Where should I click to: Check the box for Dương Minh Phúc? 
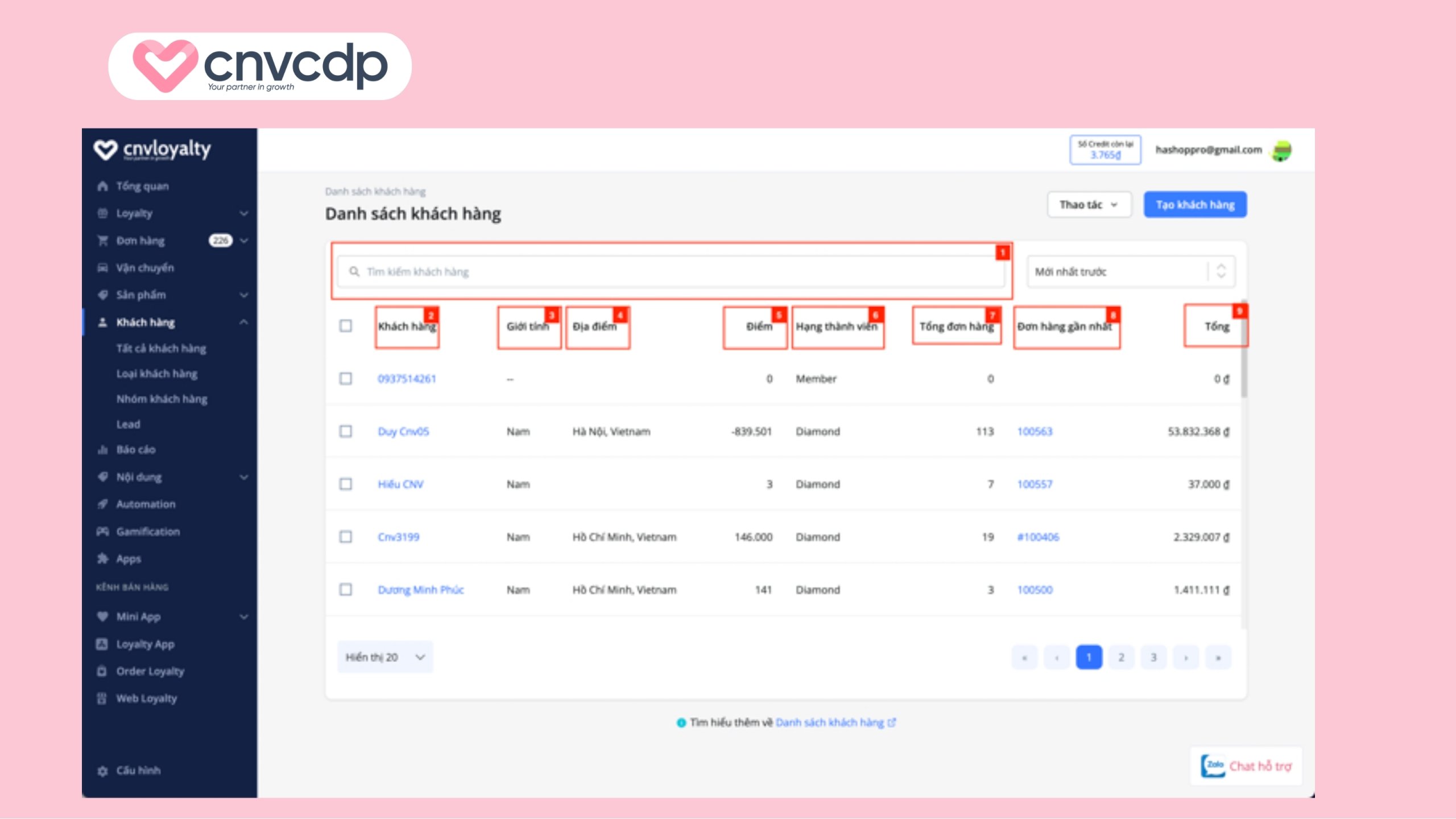point(345,589)
